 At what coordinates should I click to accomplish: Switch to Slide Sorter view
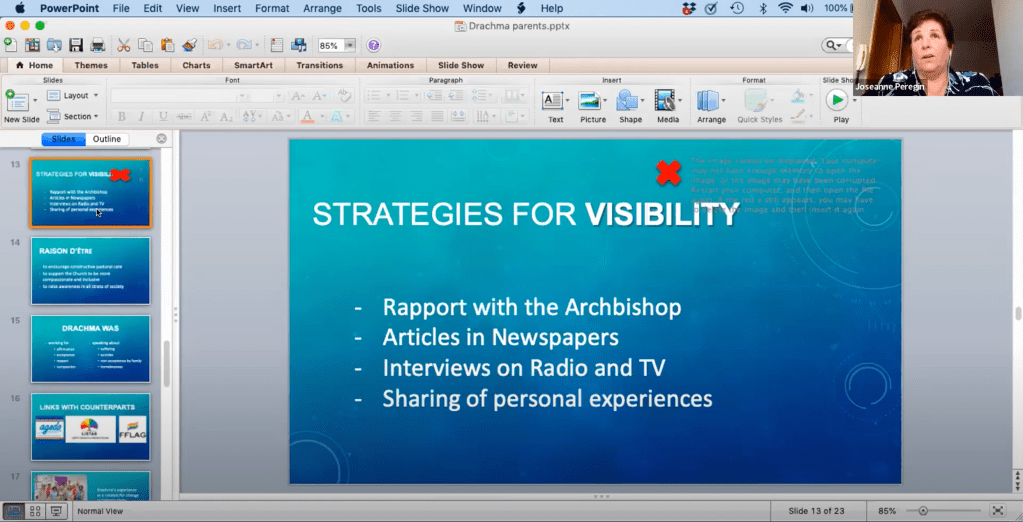coord(35,511)
